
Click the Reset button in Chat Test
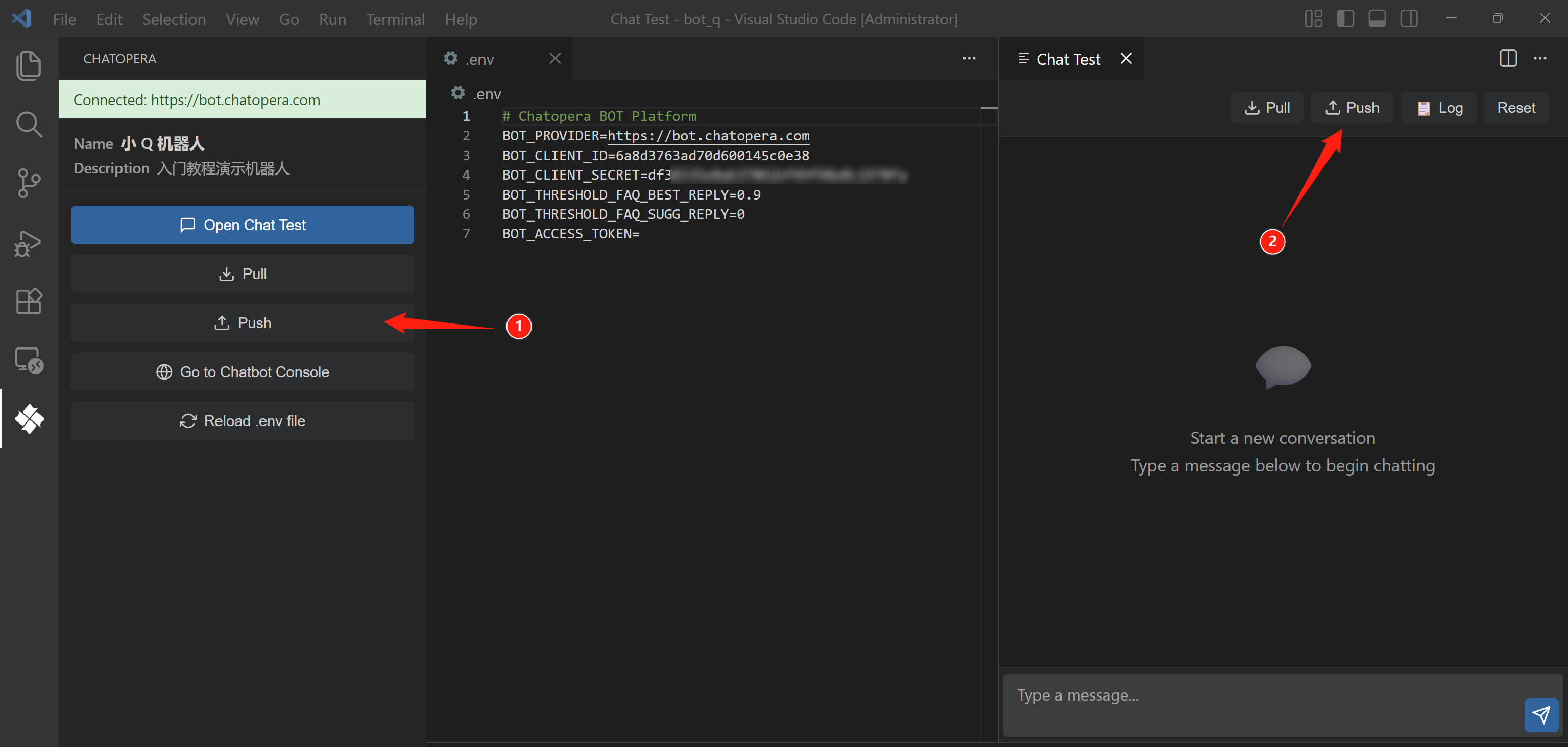pyautogui.click(x=1515, y=108)
